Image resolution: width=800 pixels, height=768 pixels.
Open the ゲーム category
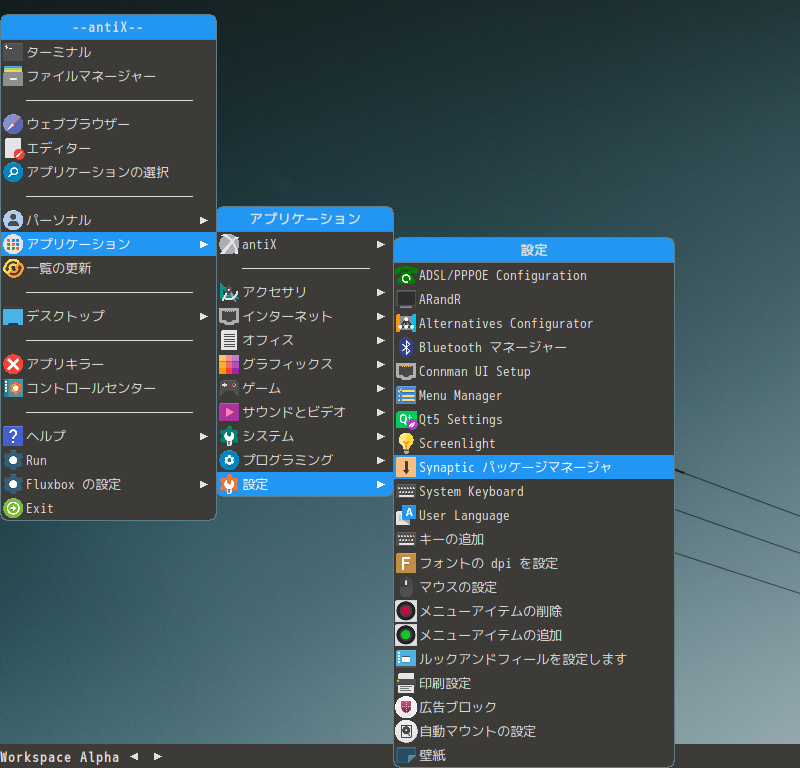(305, 388)
